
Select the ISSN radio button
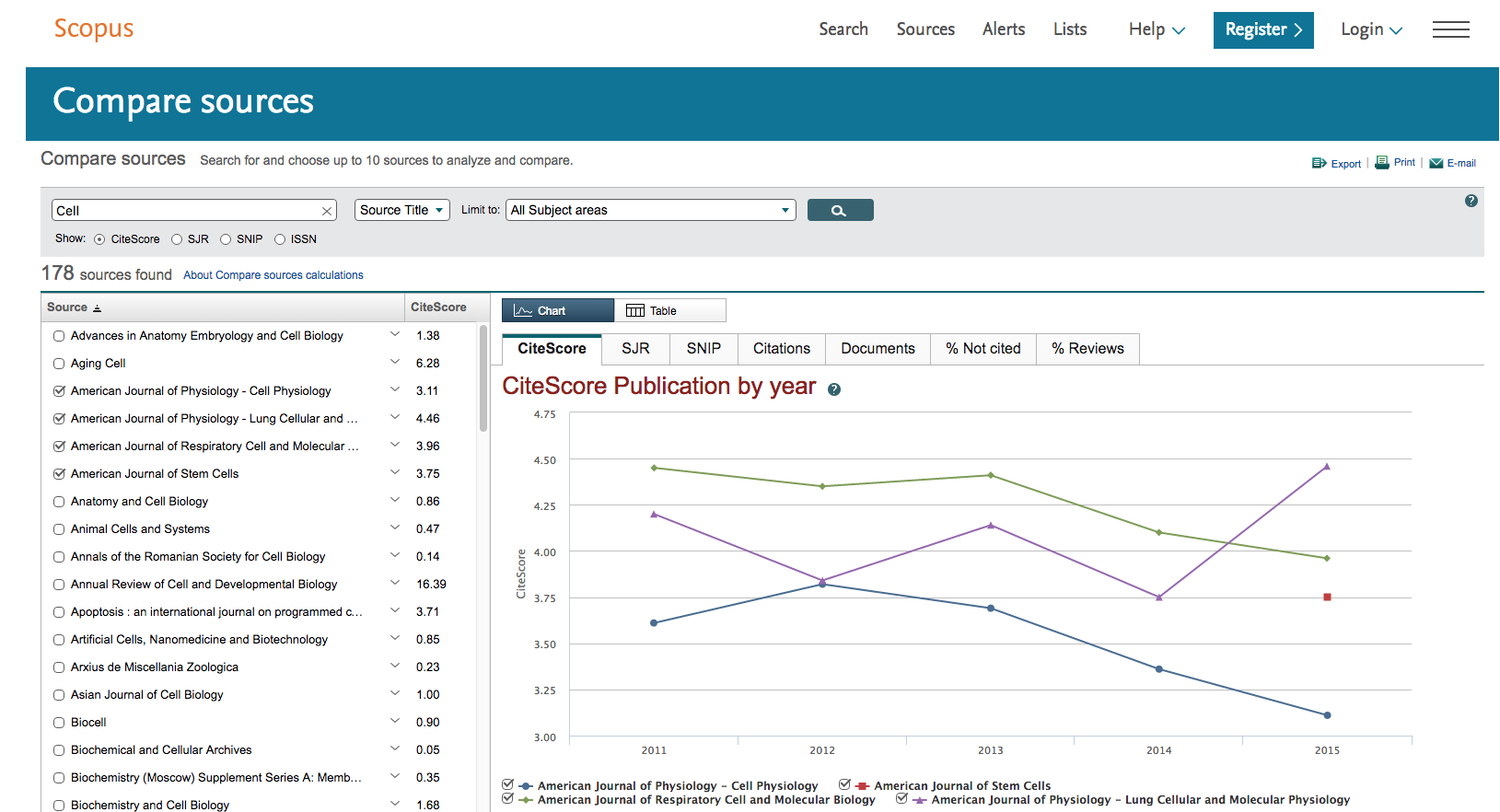click(x=280, y=239)
